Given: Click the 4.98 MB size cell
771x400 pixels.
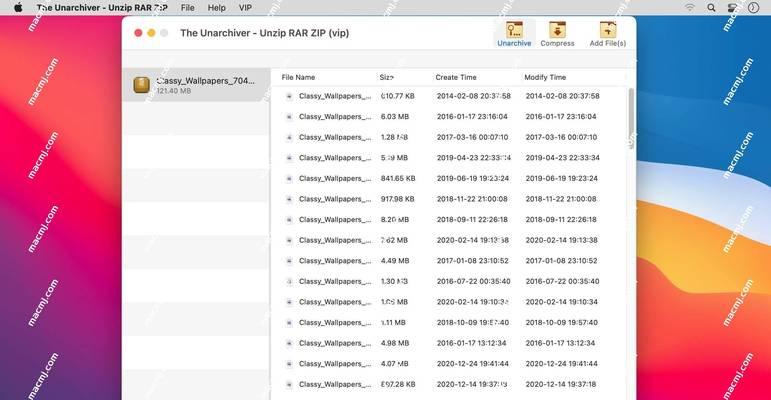Looking at the screenshot, I should tap(395, 343).
